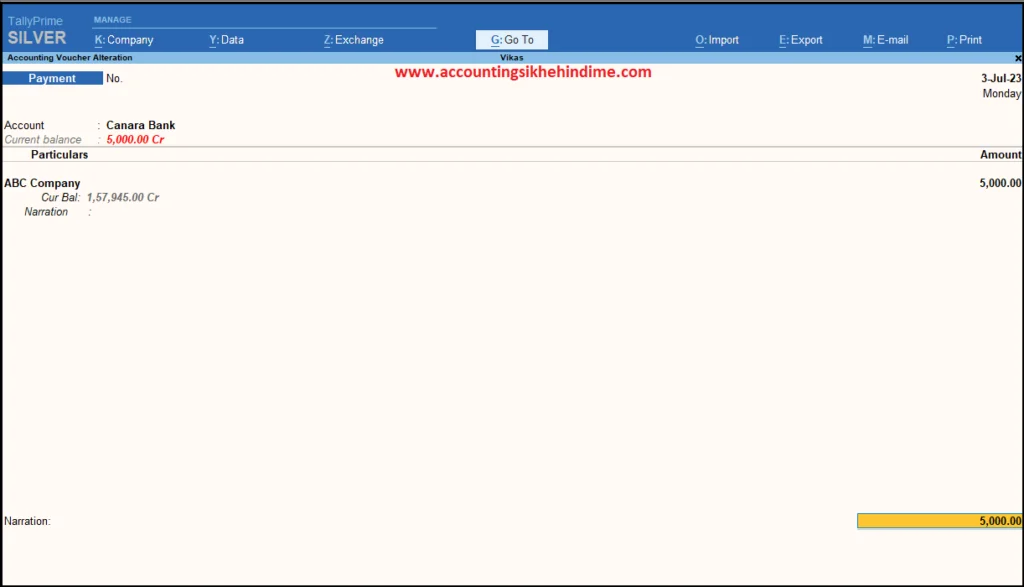
Task: Close the Accounting Voucher Alteration screen
Action: click(x=1018, y=58)
